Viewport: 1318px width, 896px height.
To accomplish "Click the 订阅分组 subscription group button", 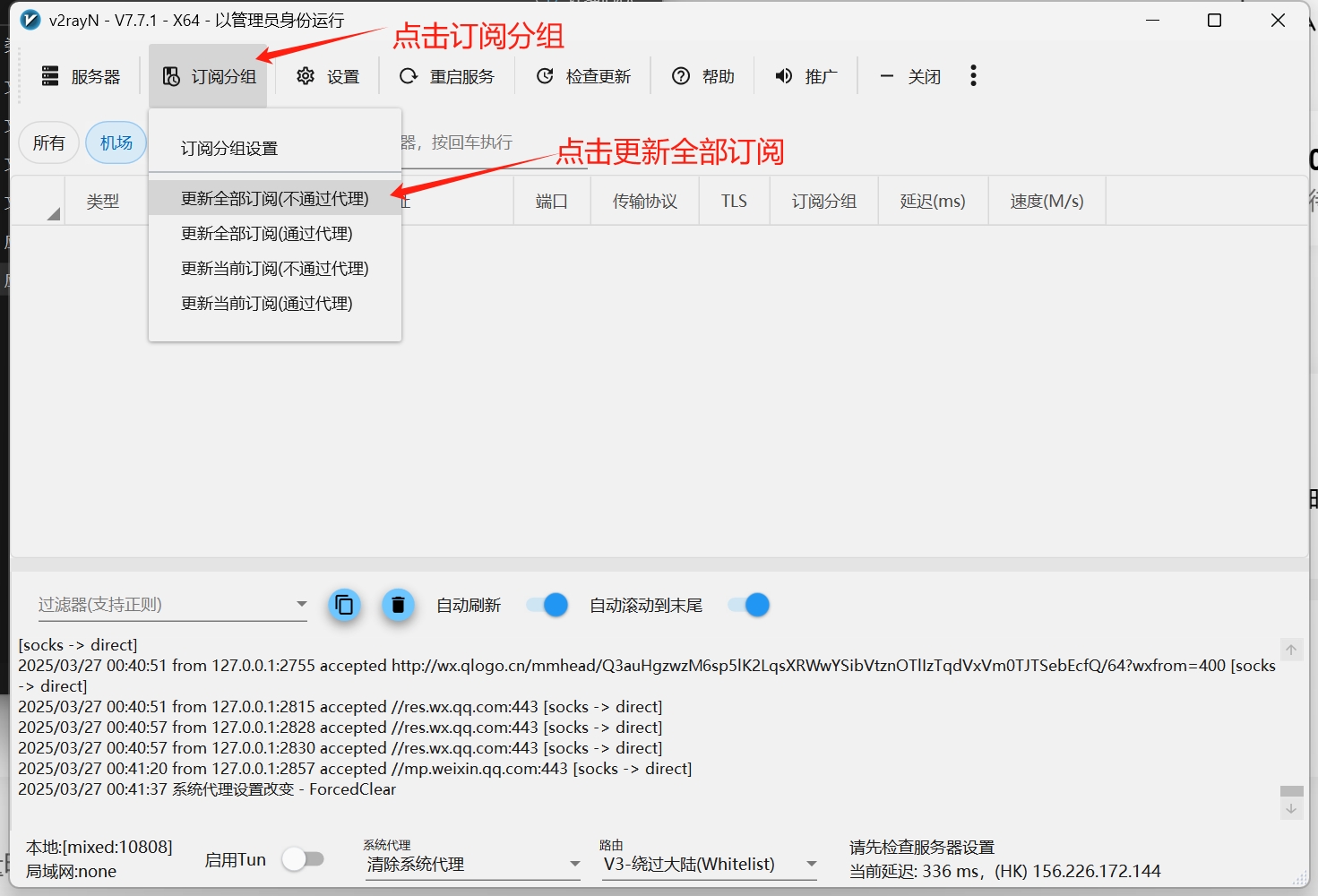I will click(x=209, y=76).
